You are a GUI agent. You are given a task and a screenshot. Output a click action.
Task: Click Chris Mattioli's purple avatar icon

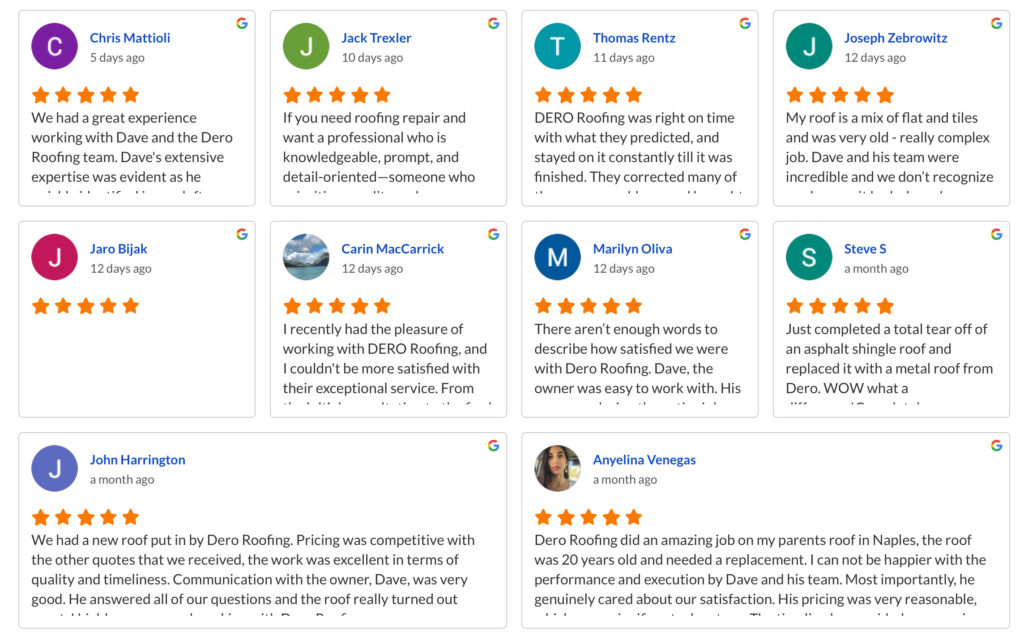(54, 46)
